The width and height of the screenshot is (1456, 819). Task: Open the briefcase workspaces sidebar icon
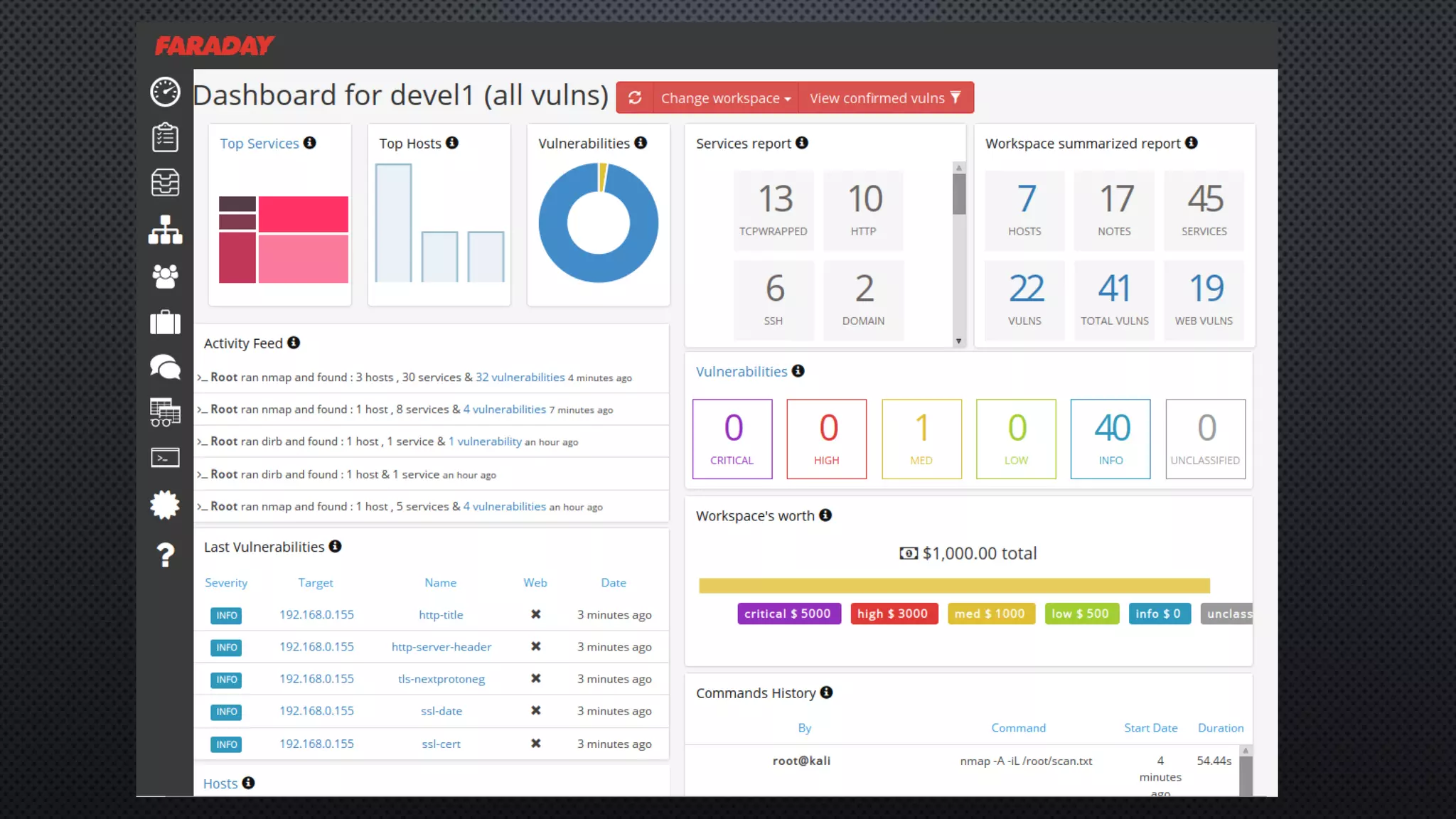pyautogui.click(x=165, y=322)
